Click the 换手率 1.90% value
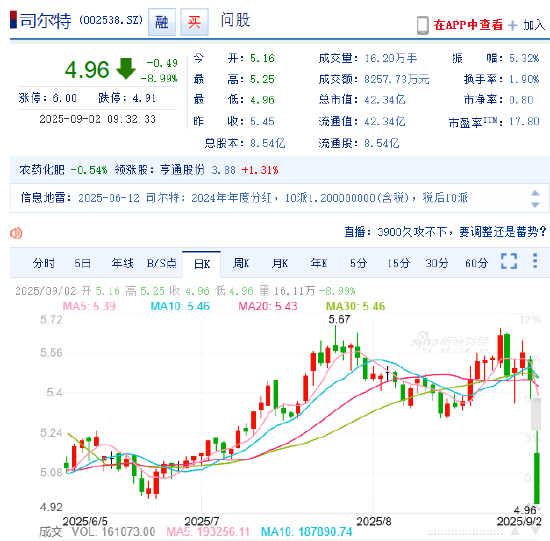Image resolution: width=550 pixels, height=541 pixels. pyautogui.click(x=524, y=79)
